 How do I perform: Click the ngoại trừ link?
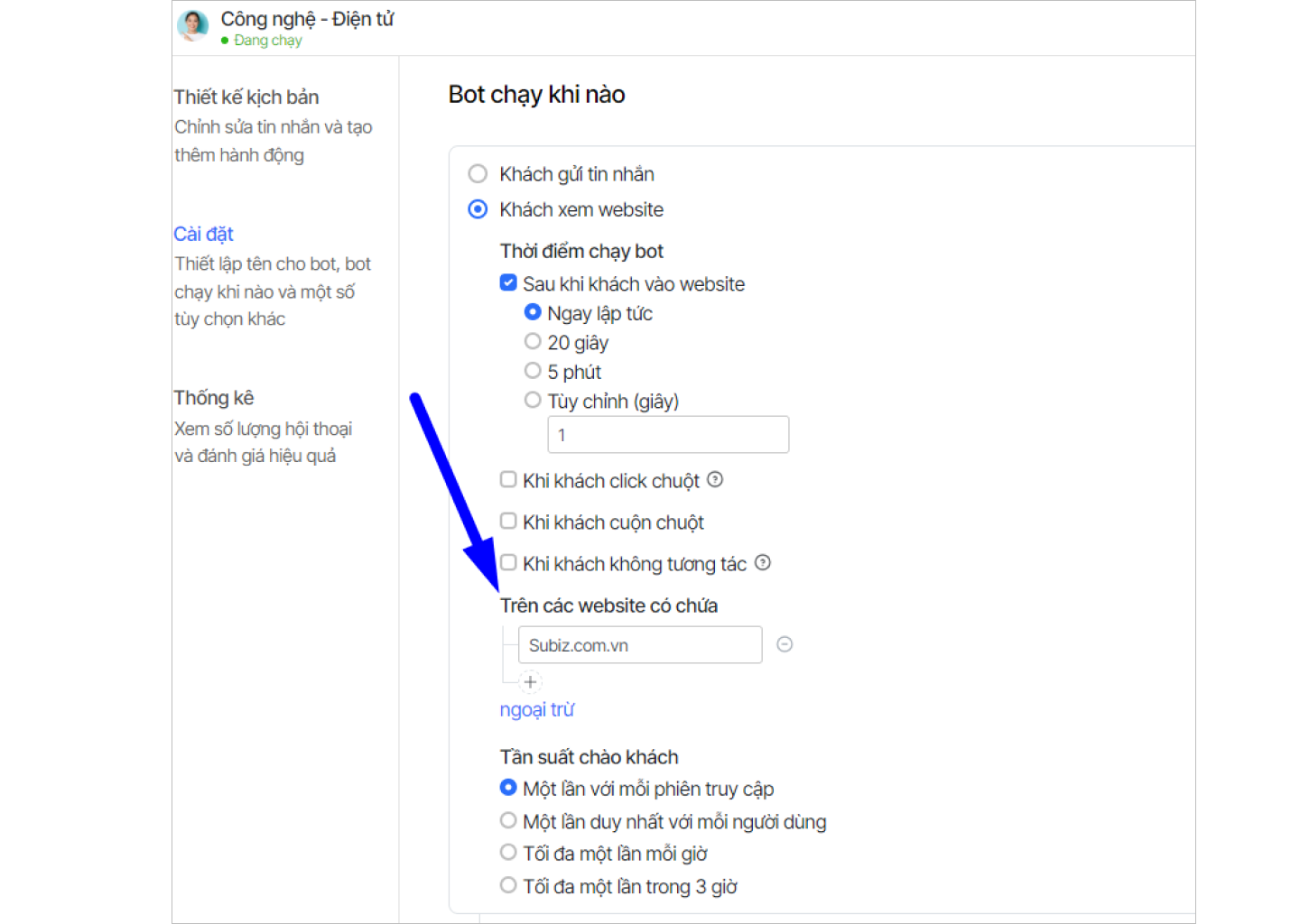[x=537, y=710]
